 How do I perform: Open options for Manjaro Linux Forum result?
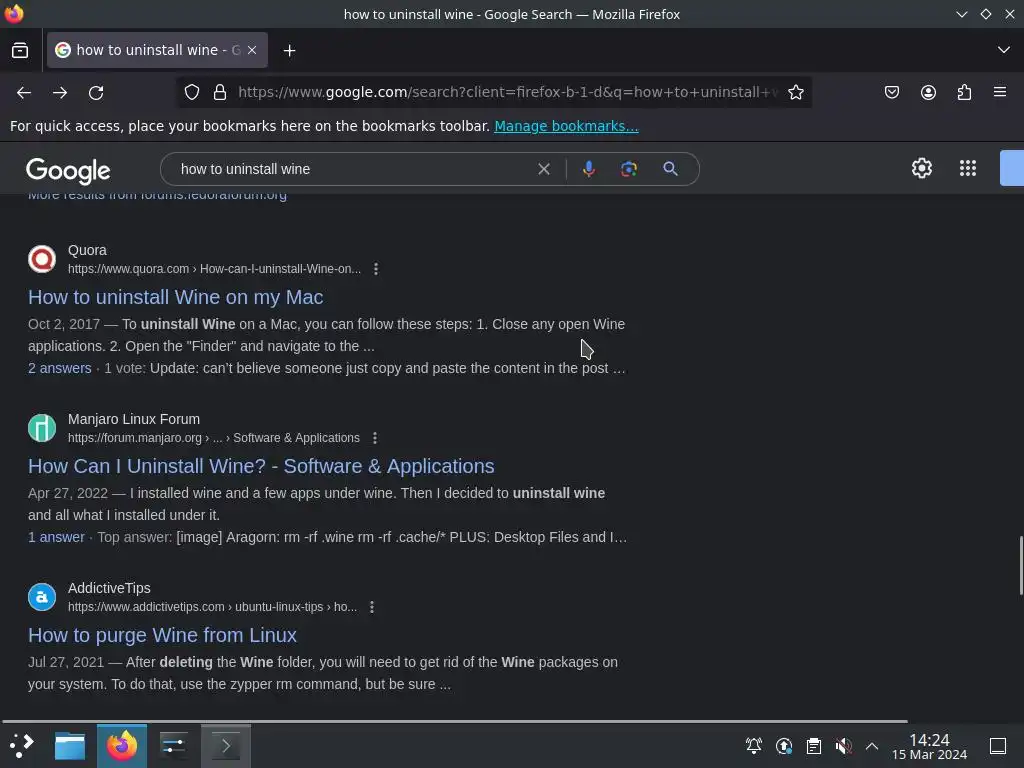pos(375,438)
